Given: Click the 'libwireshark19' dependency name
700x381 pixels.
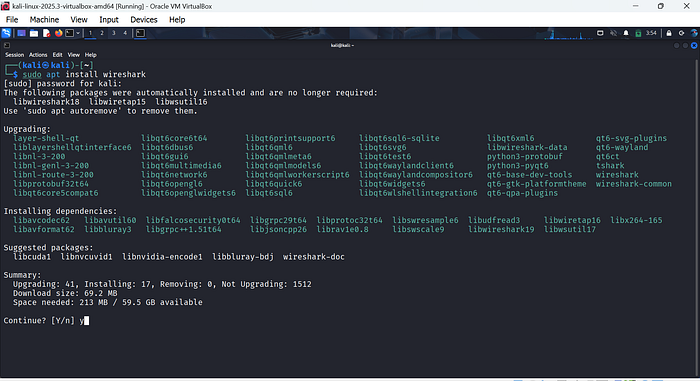Looking at the screenshot, I should (501, 230).
